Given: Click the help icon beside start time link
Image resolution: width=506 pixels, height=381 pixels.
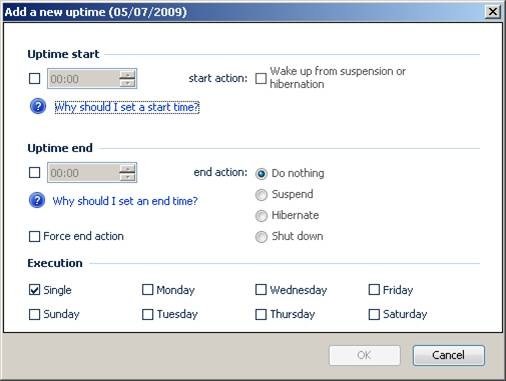Looking at the screenshot, I should coord(38,107).
